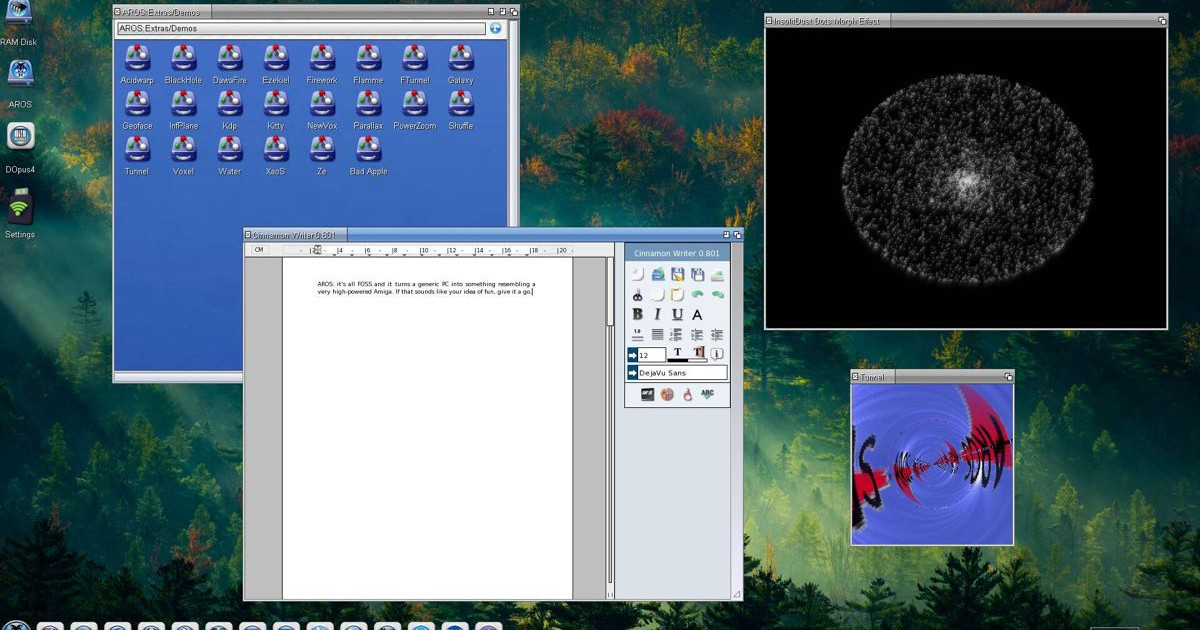
Task: Click the scissors Cut icon in Cinnamon Writer
Action: pos(637,295)
